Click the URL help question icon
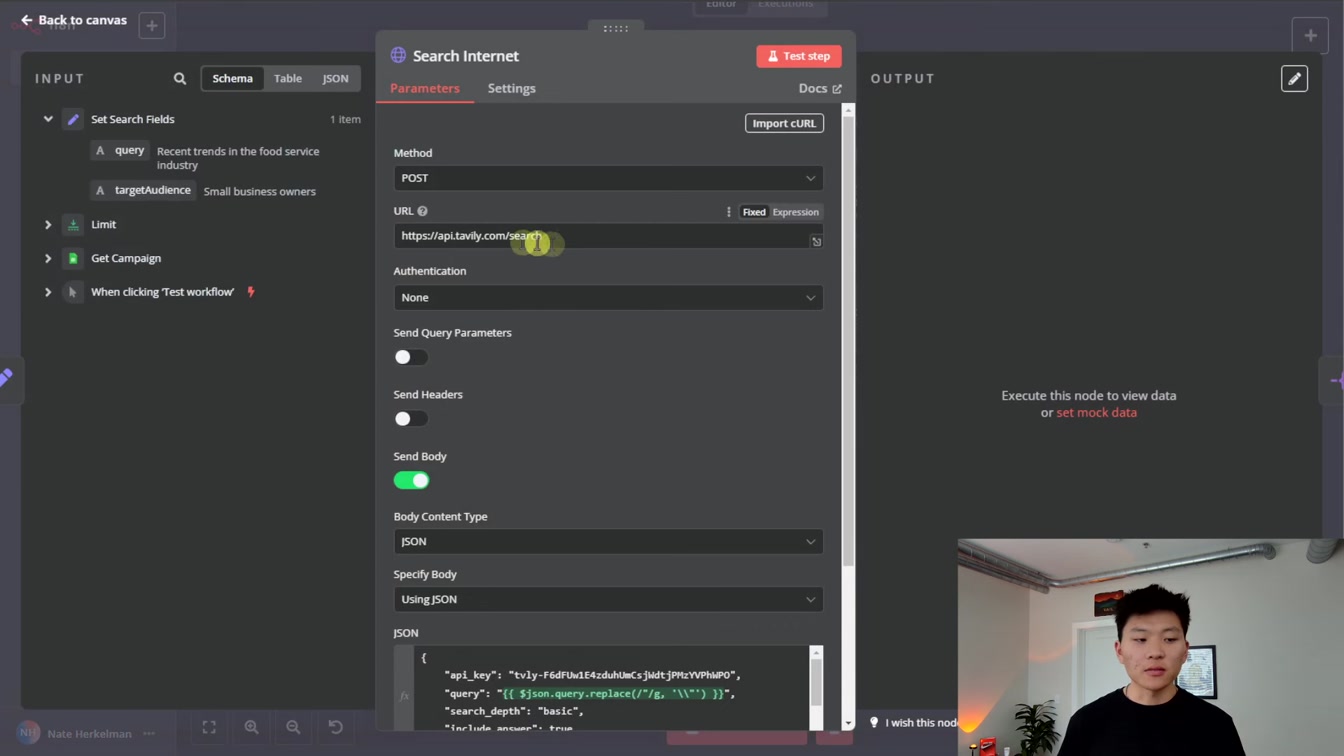 tap(422, 211)
